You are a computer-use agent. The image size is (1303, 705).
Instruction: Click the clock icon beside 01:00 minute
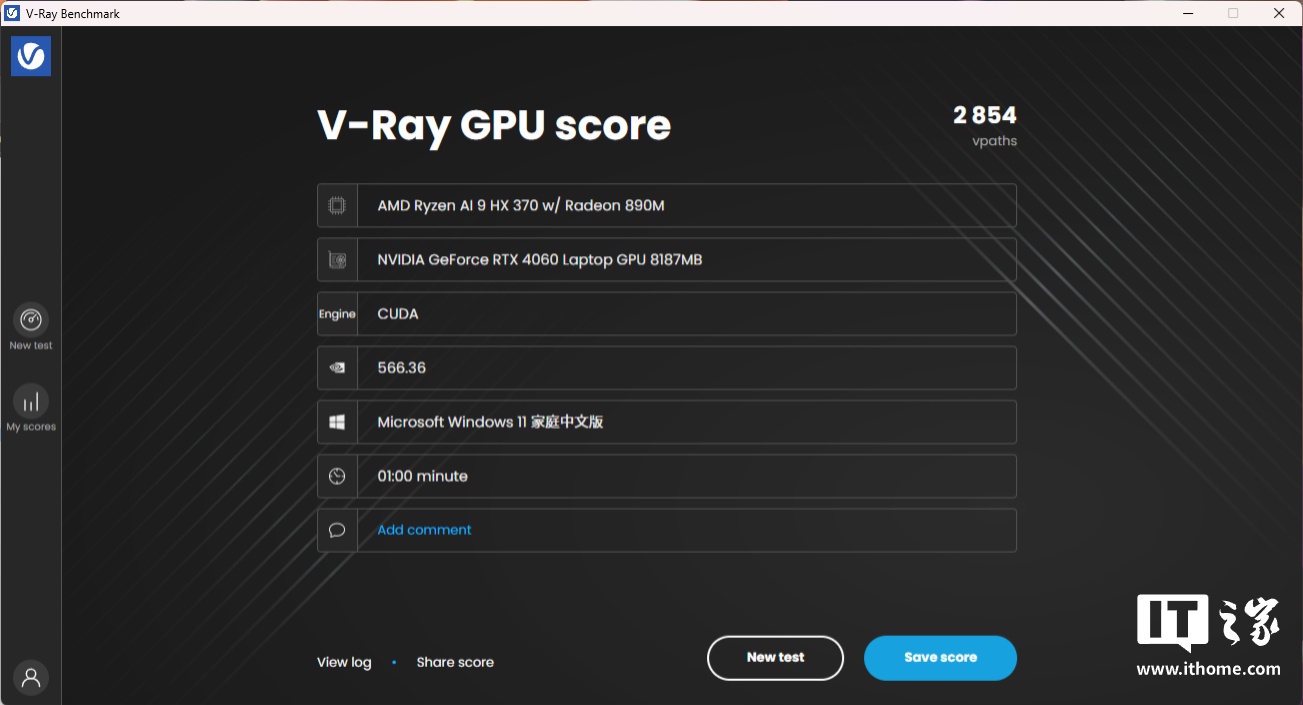click(x=337, y=476)
